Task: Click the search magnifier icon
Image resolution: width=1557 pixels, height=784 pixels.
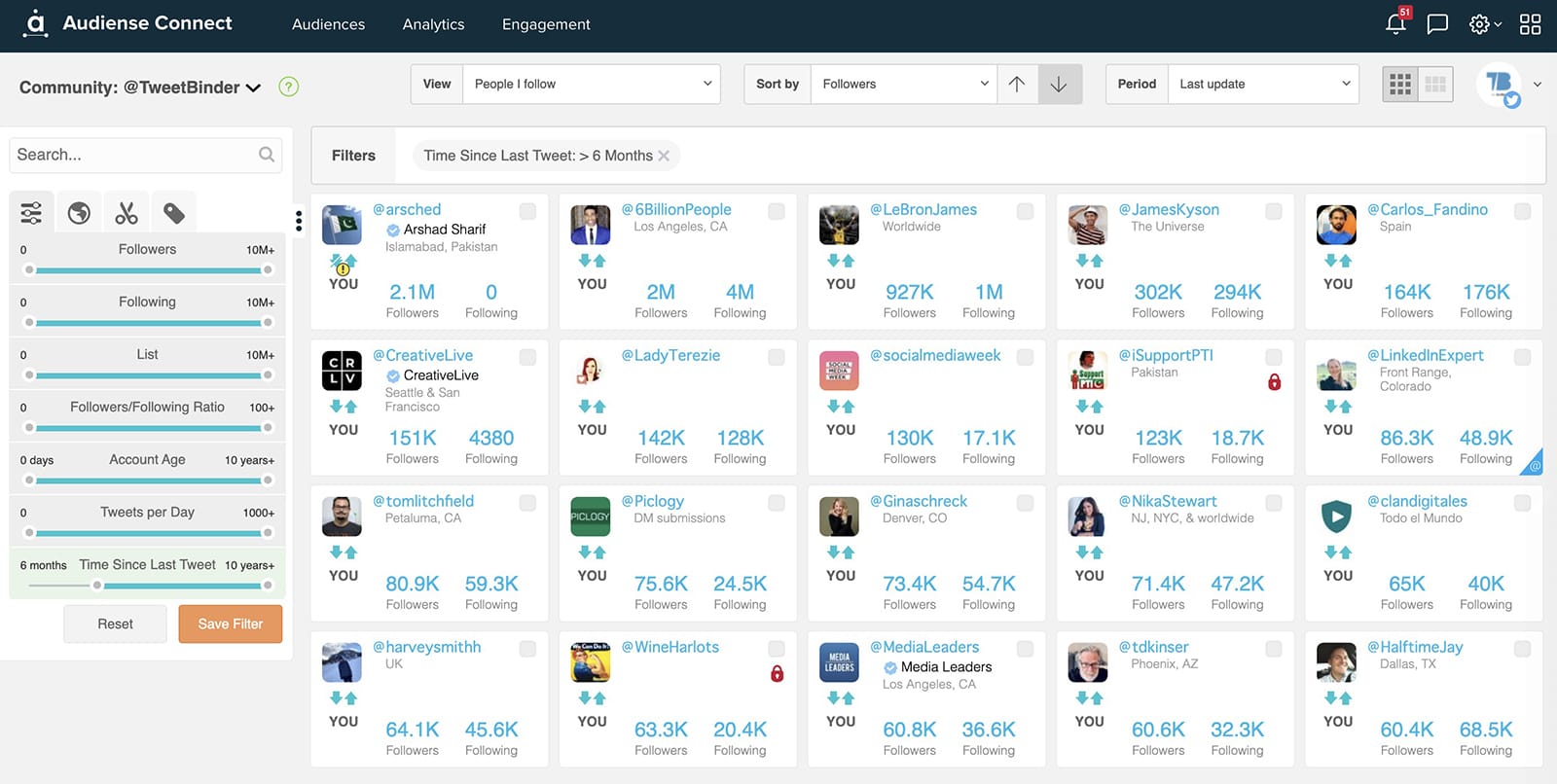Action: click(267, 155)
